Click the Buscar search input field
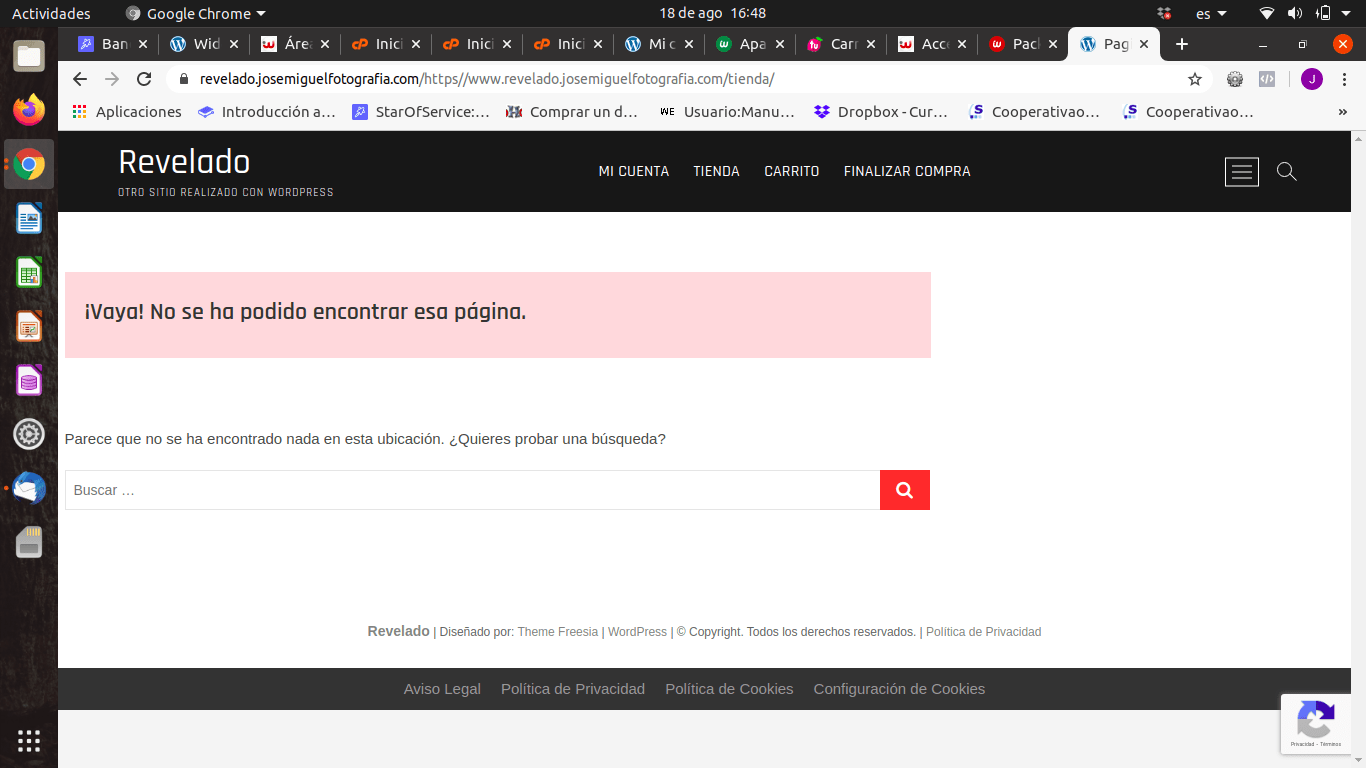The image size is (1366, 768). [x=472, y=490]
